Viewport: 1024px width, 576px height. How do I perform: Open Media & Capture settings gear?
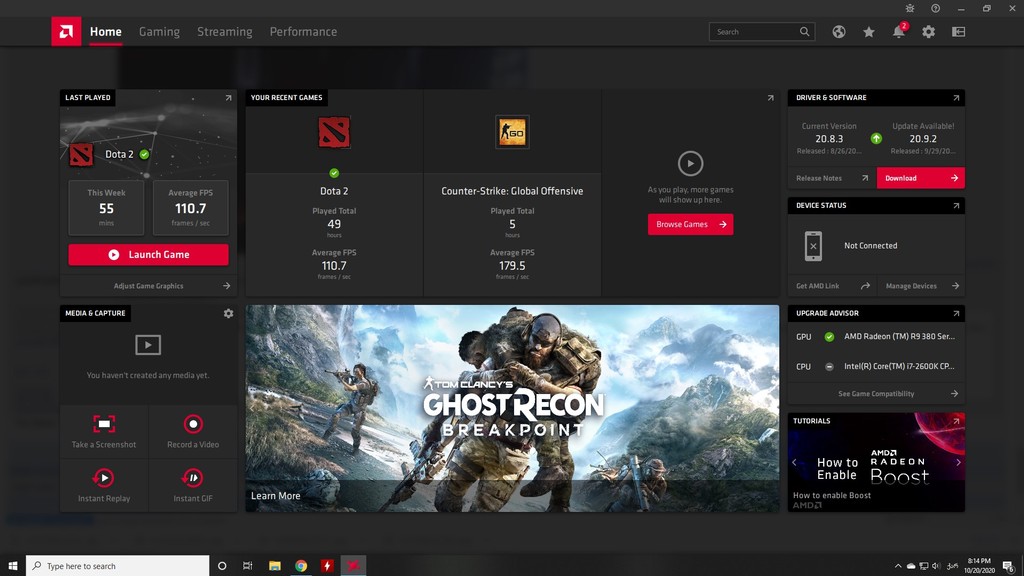click(228, 313)
